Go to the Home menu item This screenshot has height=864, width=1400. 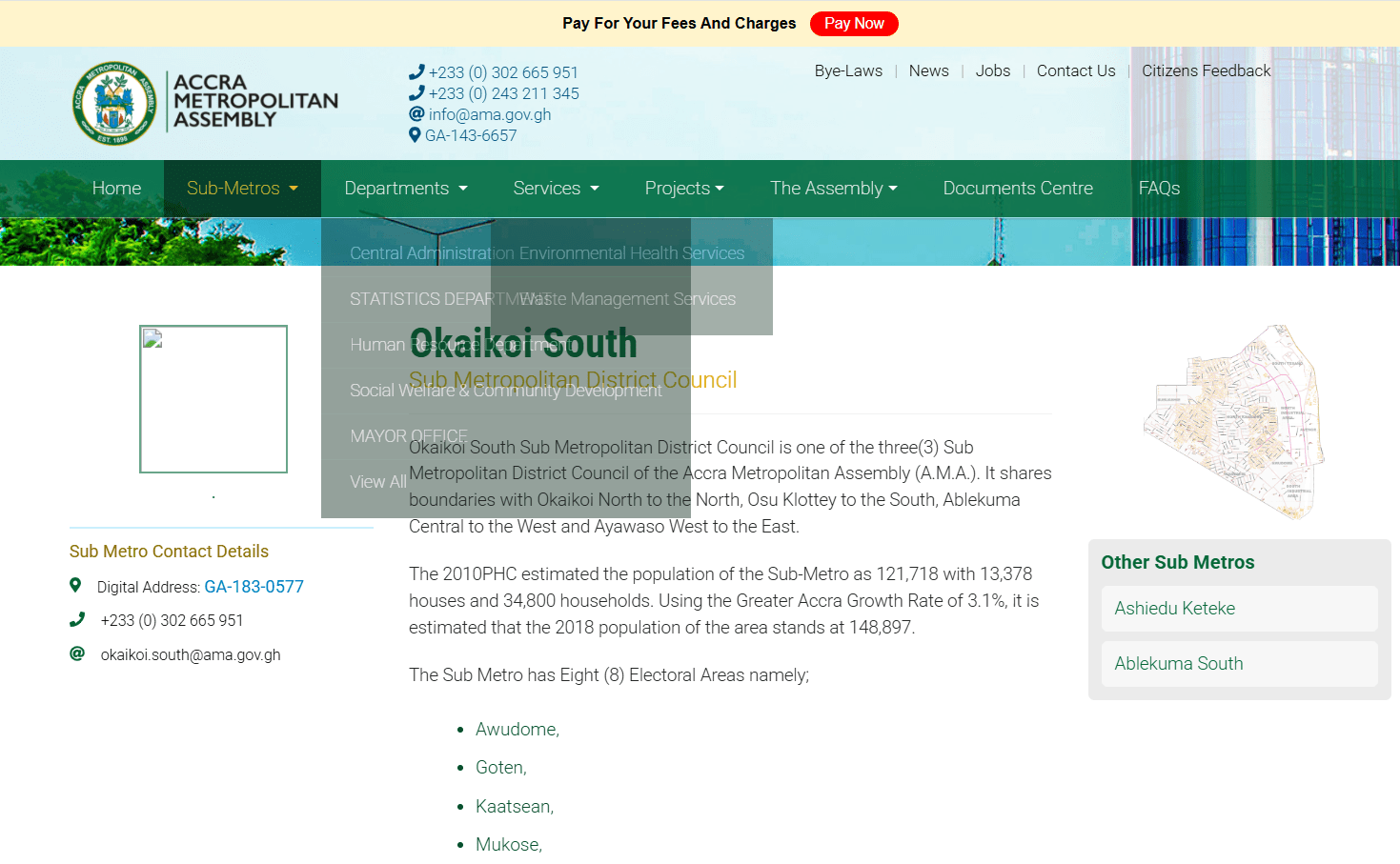pos(116,189)
